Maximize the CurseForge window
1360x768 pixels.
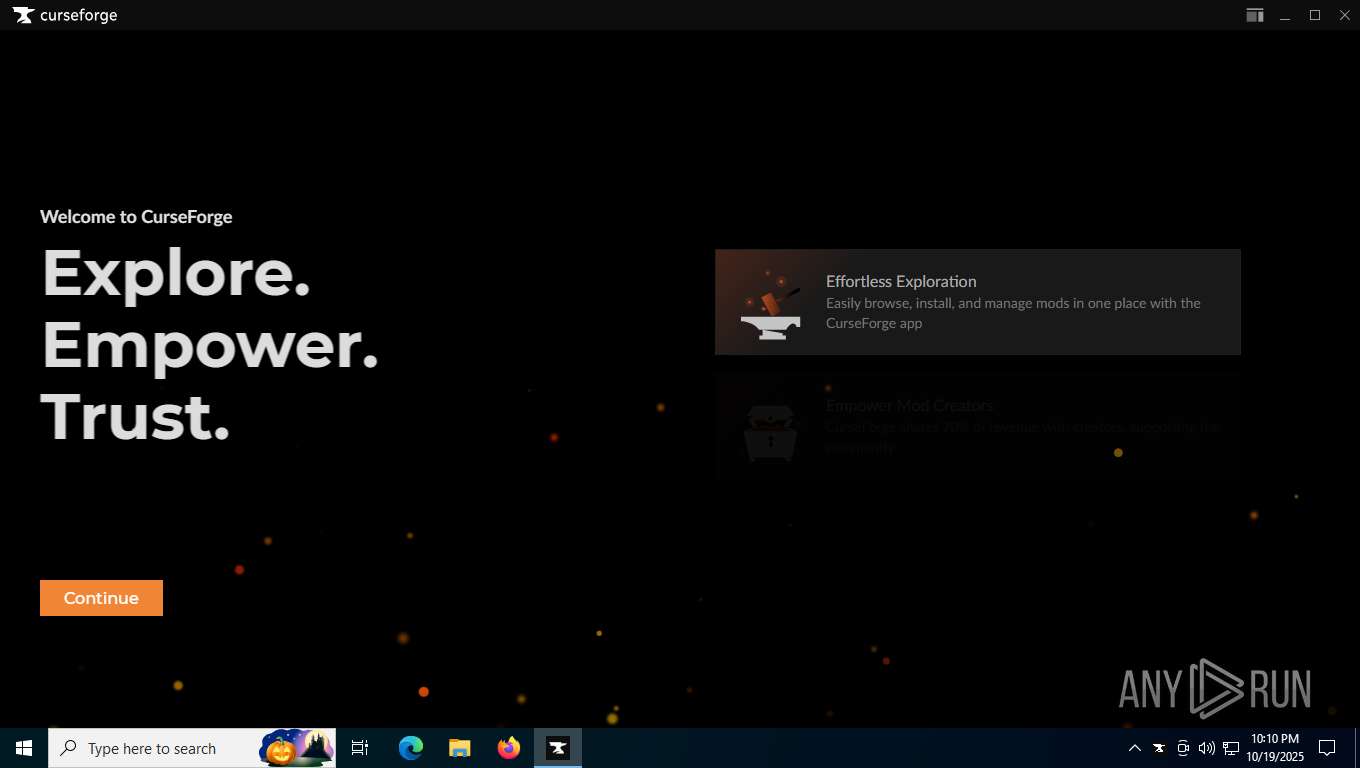click(x=1315, y=15)
